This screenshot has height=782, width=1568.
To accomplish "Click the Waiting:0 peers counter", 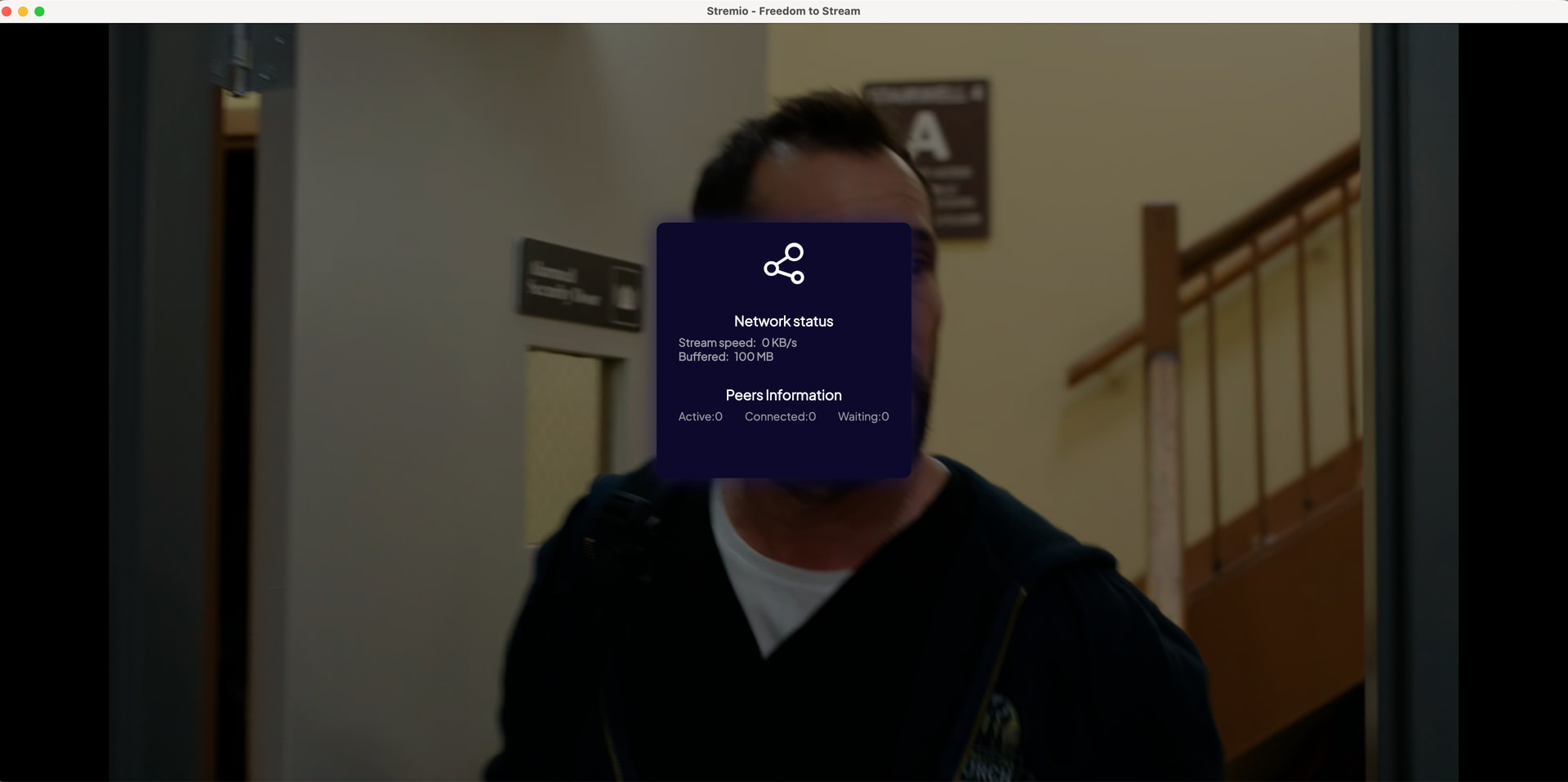I will [863, 416].
